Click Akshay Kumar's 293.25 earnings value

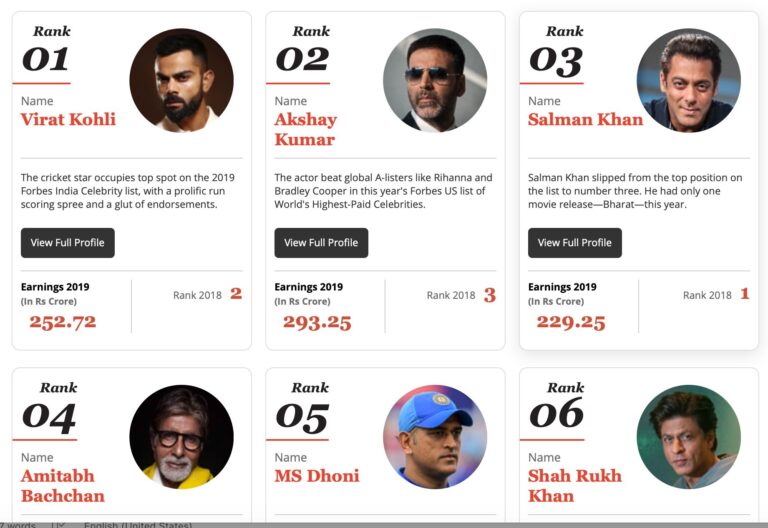click(x=317, y=322)
